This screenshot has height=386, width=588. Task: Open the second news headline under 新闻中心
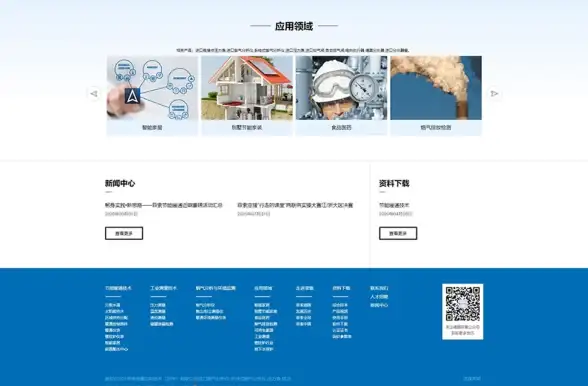click(295, 205)
